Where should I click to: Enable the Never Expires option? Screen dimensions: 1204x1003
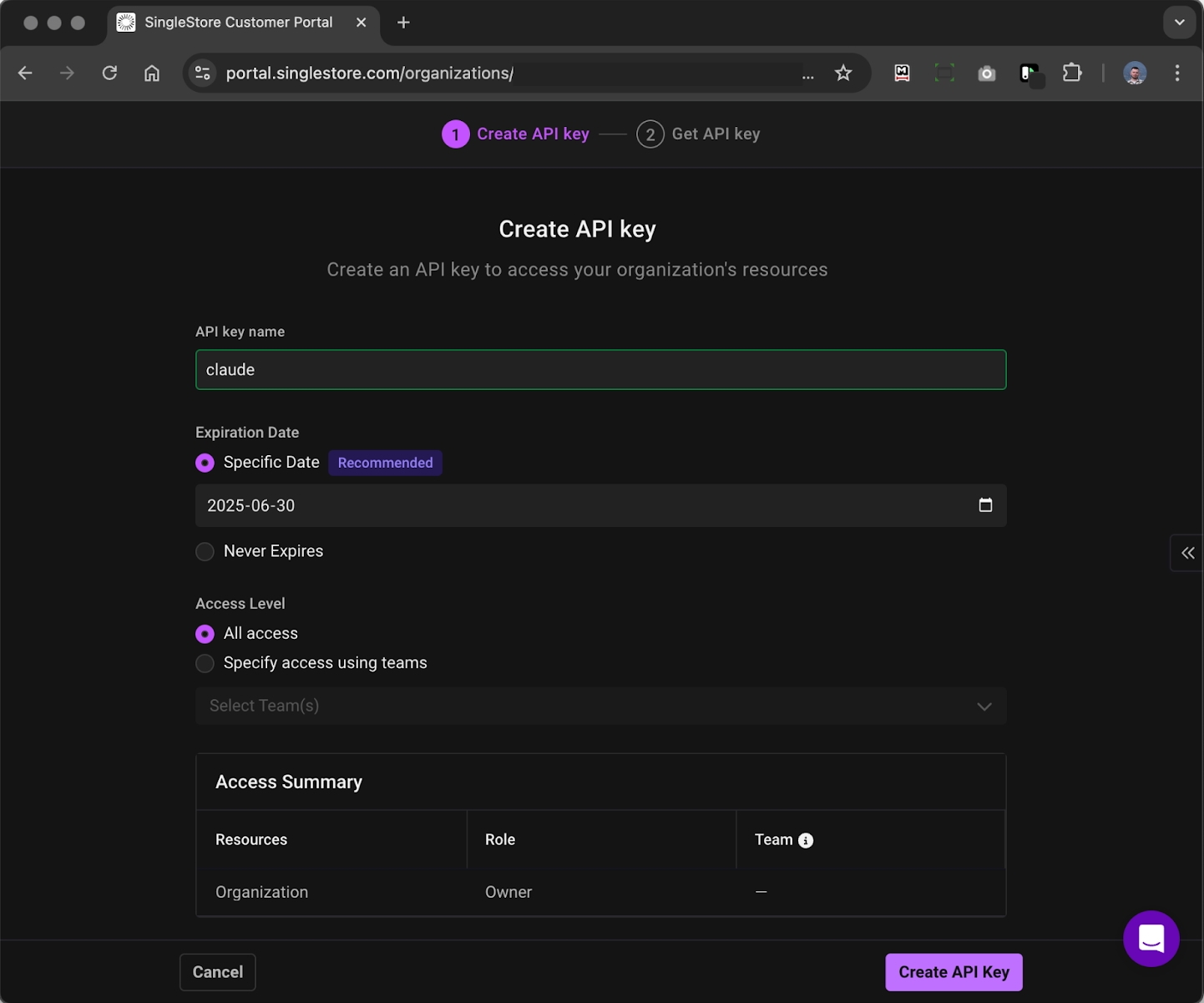(x=205, y=551)
